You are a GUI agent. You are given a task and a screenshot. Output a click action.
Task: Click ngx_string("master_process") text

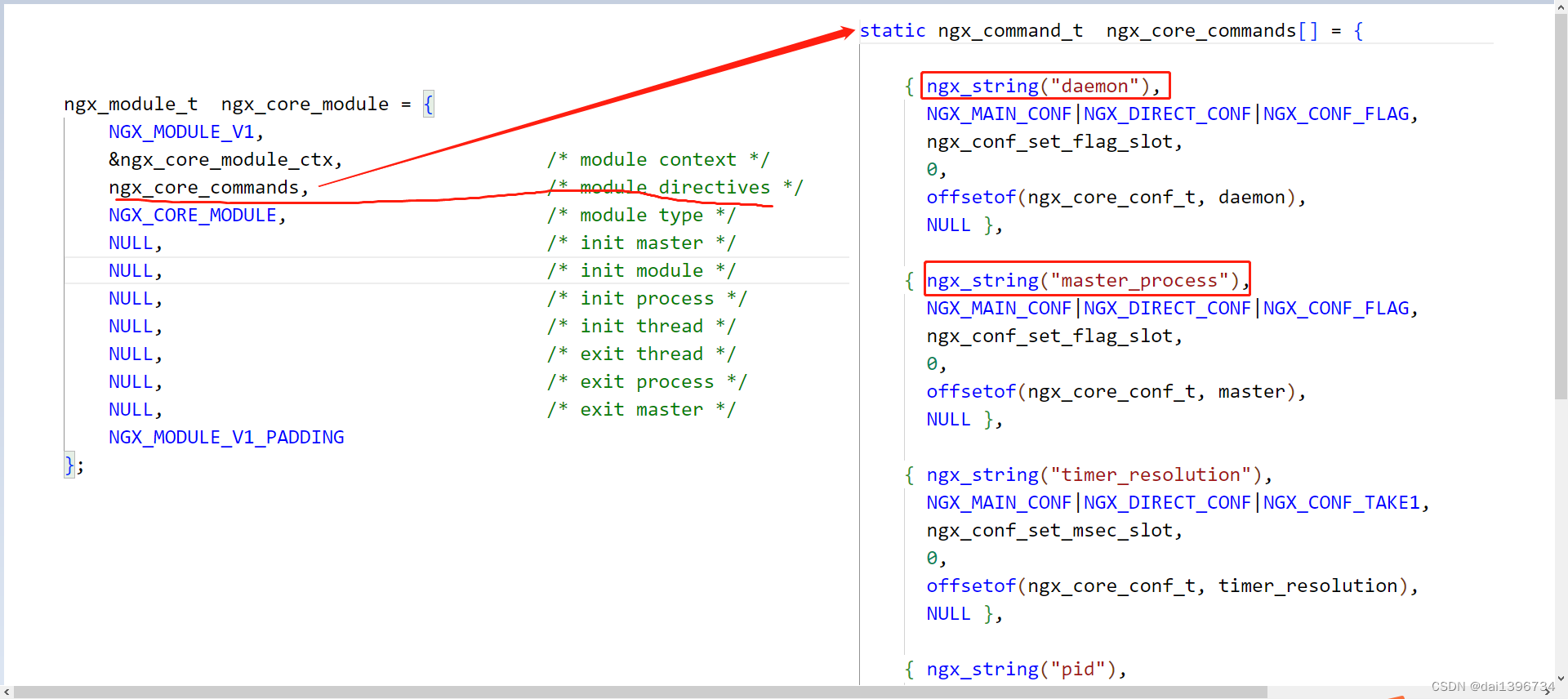pos(1088,281)
